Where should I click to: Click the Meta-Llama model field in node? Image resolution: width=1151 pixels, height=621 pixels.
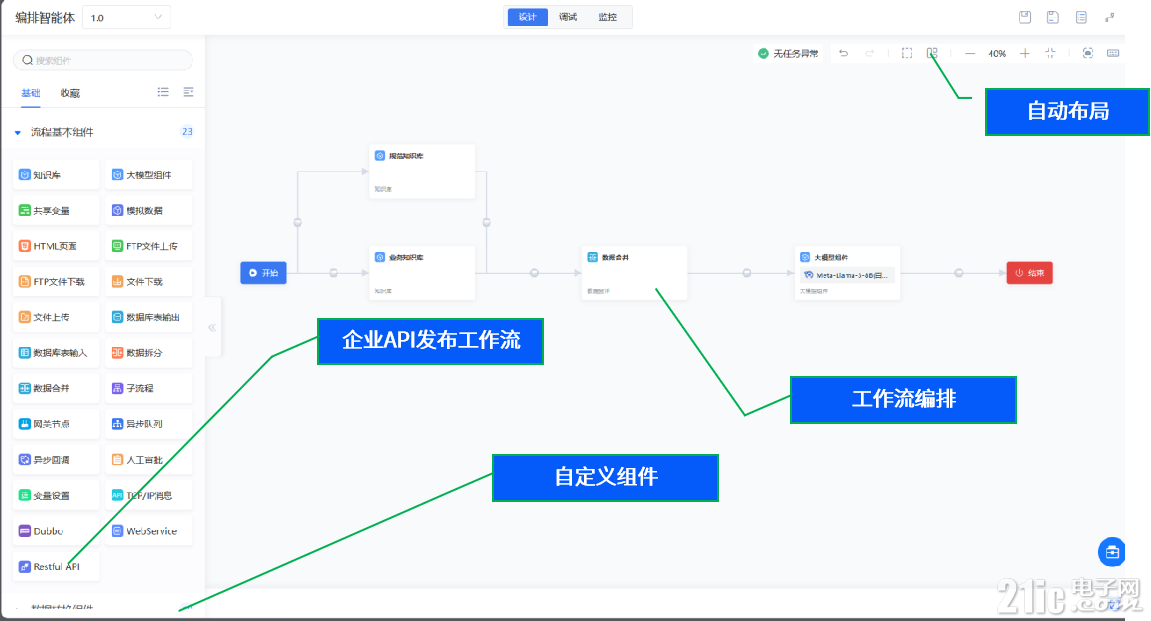[x=847, y=275]
